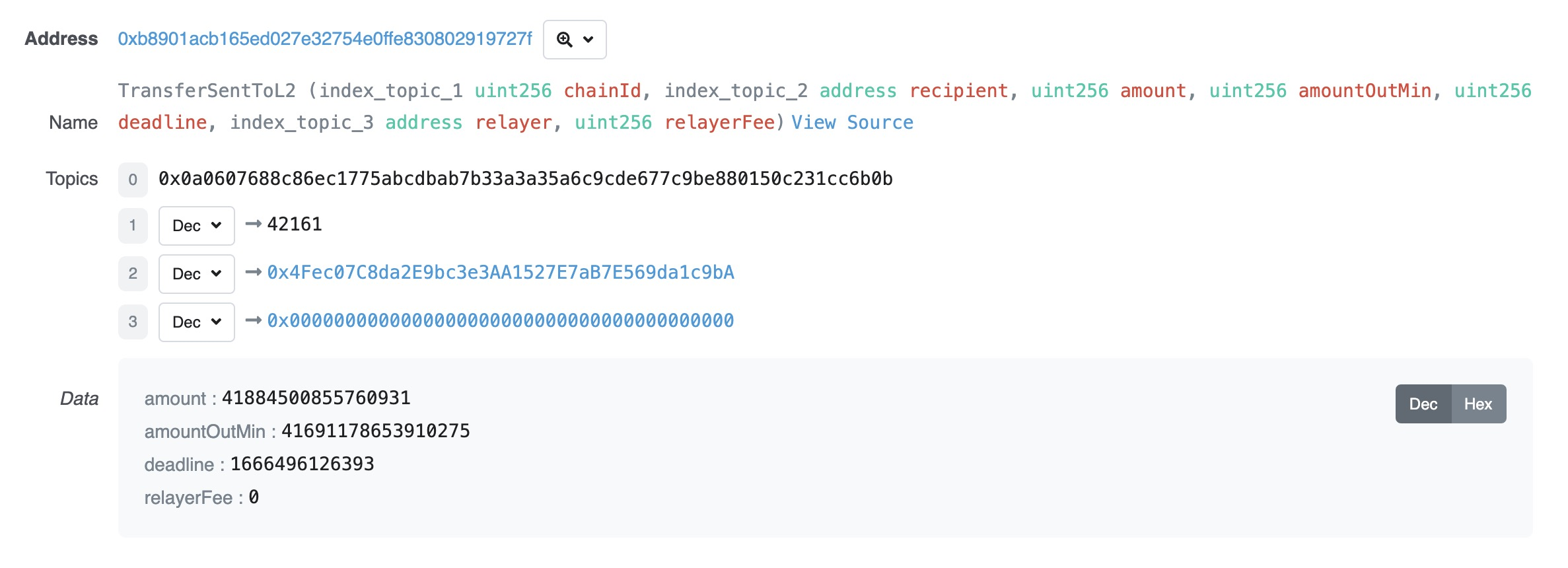Click topic index 3 badge
Viewport: 1568px width, 568px height.
133,322
